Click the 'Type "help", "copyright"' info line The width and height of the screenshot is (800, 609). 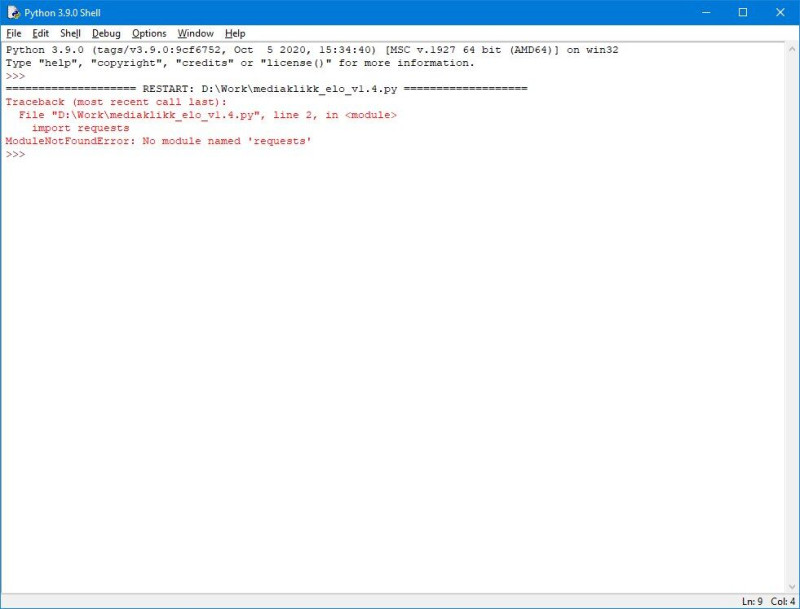[x=240, y=63]
